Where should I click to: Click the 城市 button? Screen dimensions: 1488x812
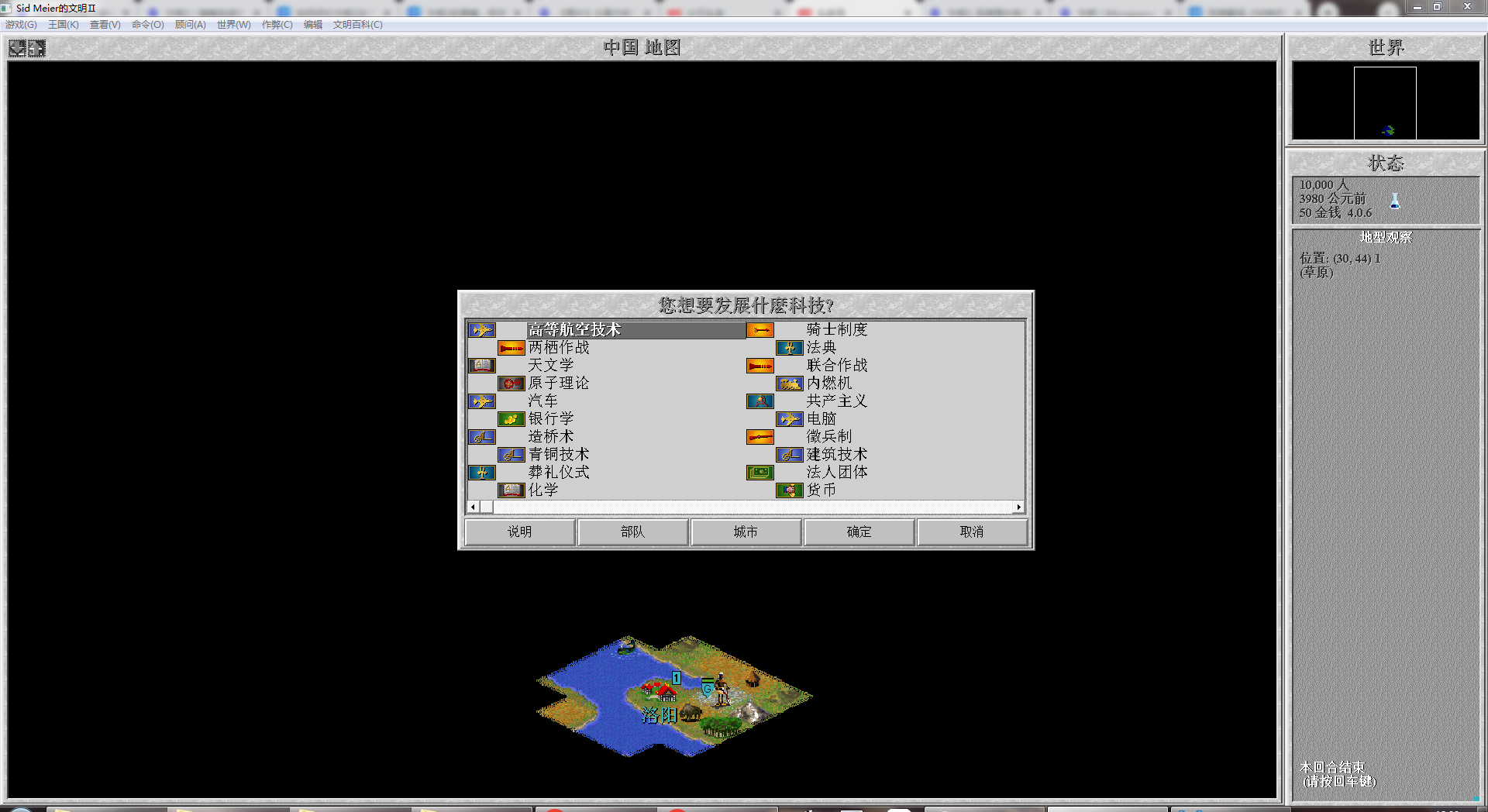click(x=746, y=532)
